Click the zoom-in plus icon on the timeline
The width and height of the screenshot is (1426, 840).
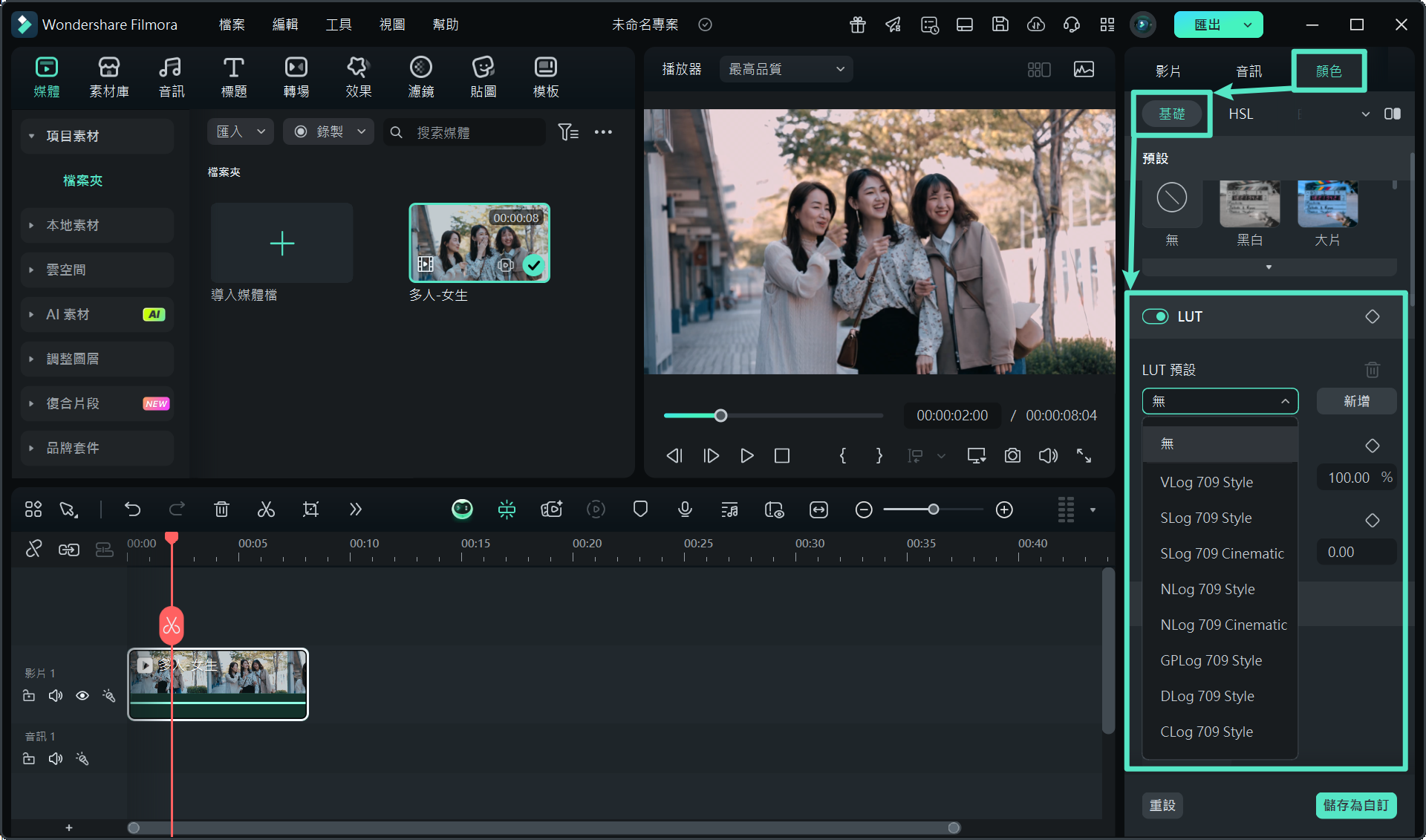point(1004,509)
